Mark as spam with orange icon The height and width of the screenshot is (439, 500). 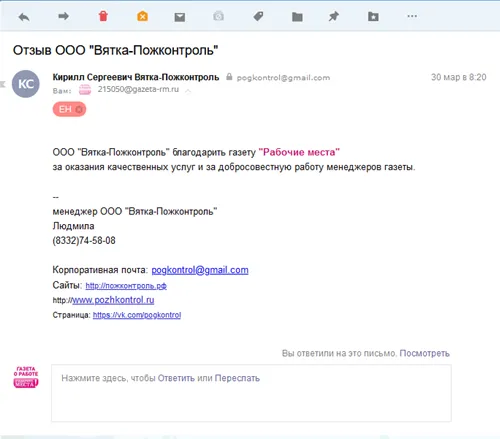click(x=142, y=16)
